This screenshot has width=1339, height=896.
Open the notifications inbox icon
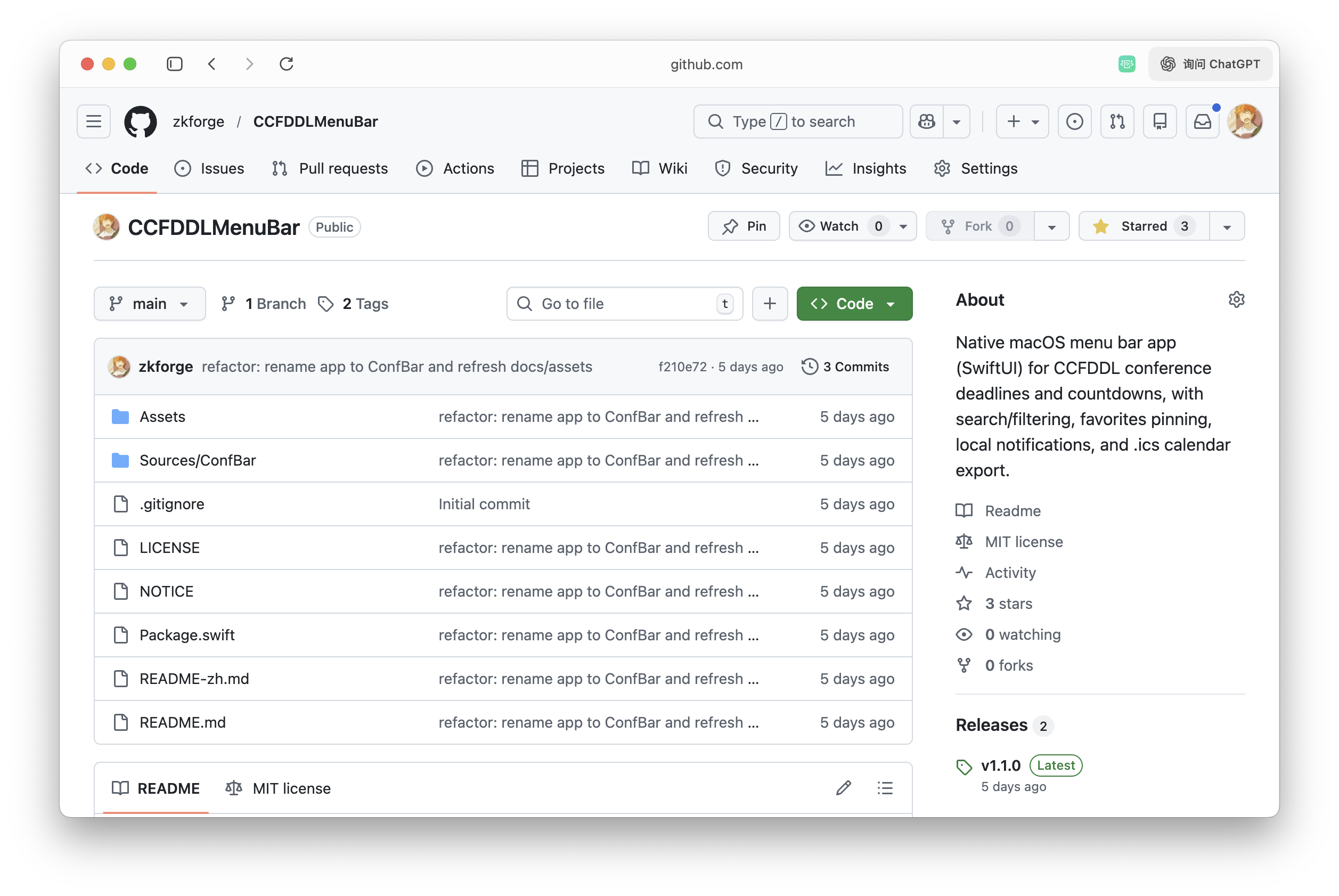pos(1202,121)
